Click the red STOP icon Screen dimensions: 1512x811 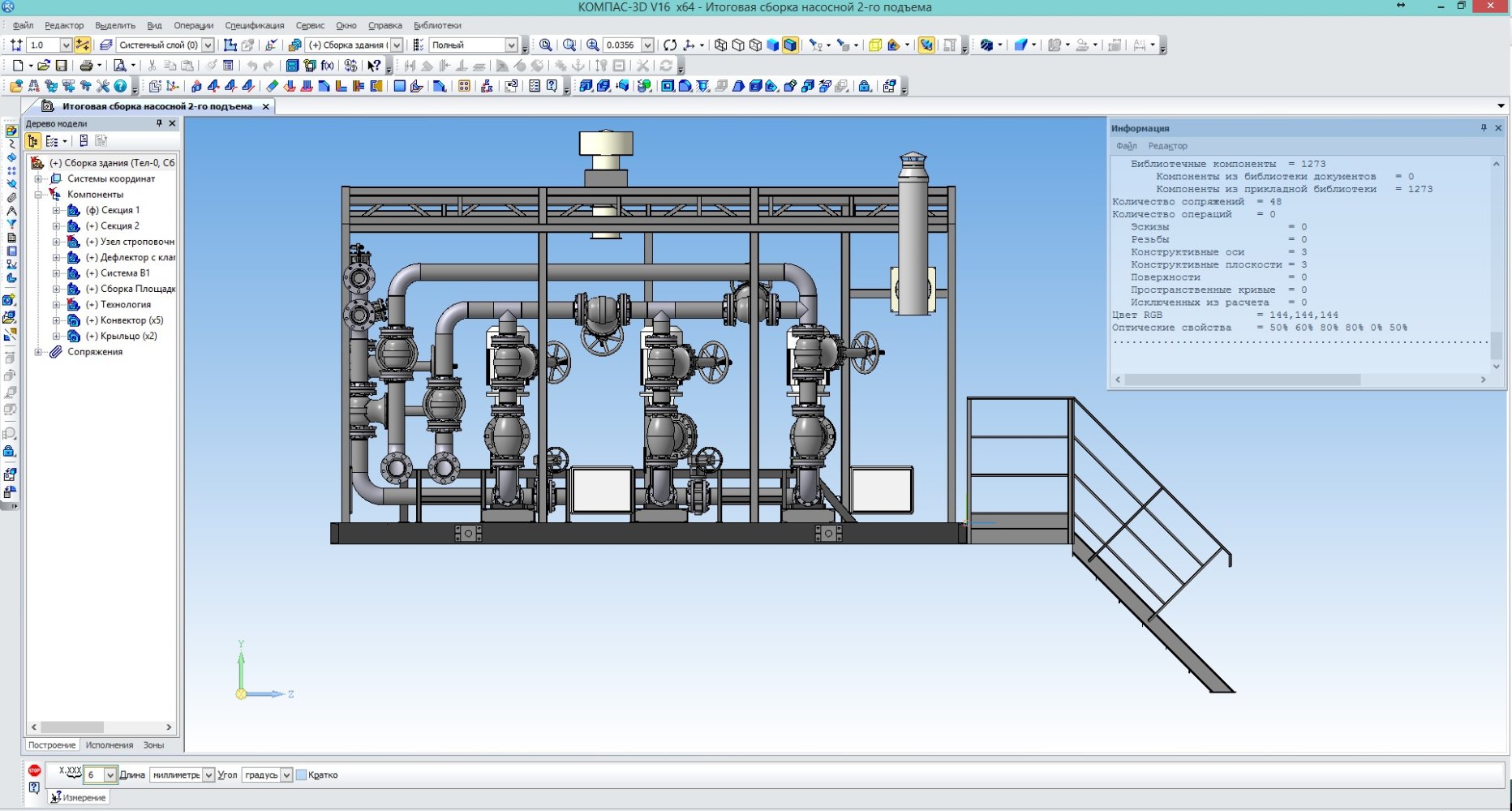pyautogui.click(x=34, y=770)
